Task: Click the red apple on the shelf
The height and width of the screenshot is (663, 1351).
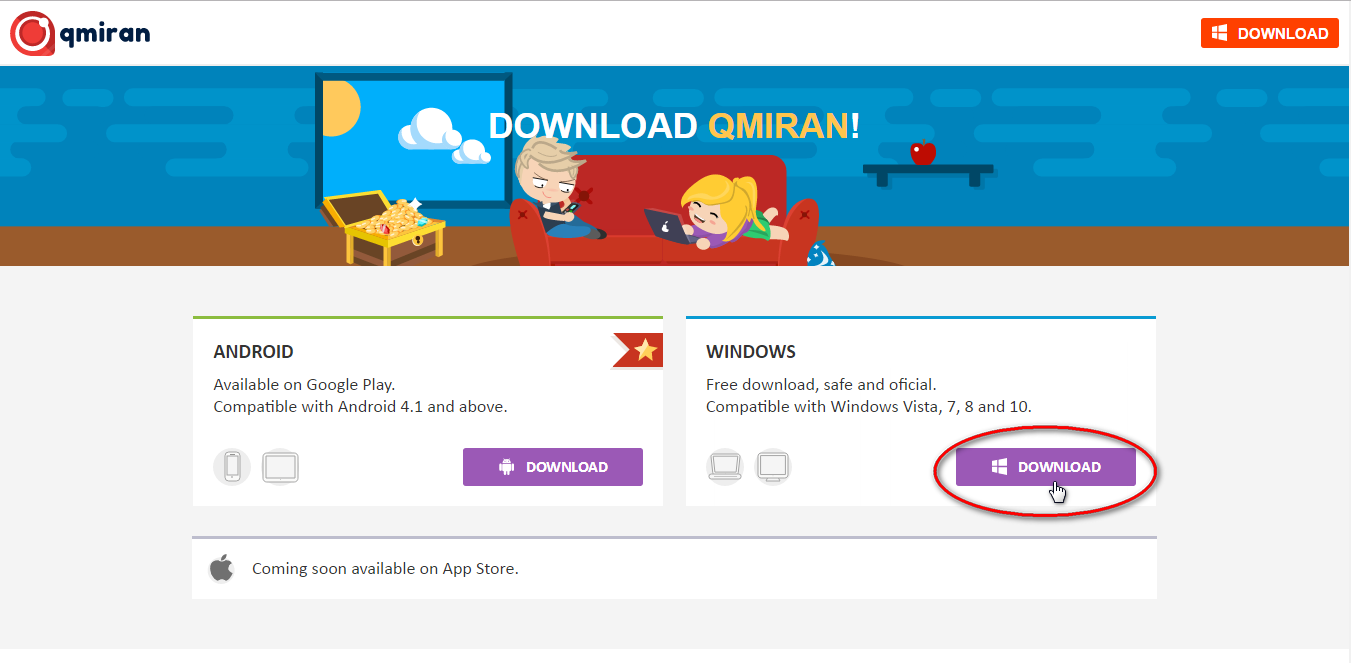Action: coord(923,153)
